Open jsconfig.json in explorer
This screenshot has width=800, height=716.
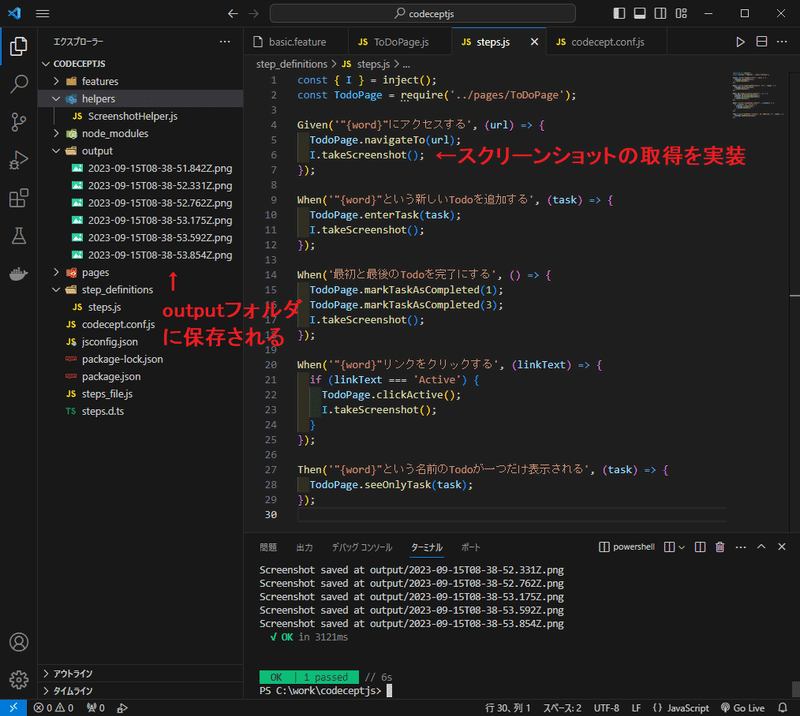[140, 341]
